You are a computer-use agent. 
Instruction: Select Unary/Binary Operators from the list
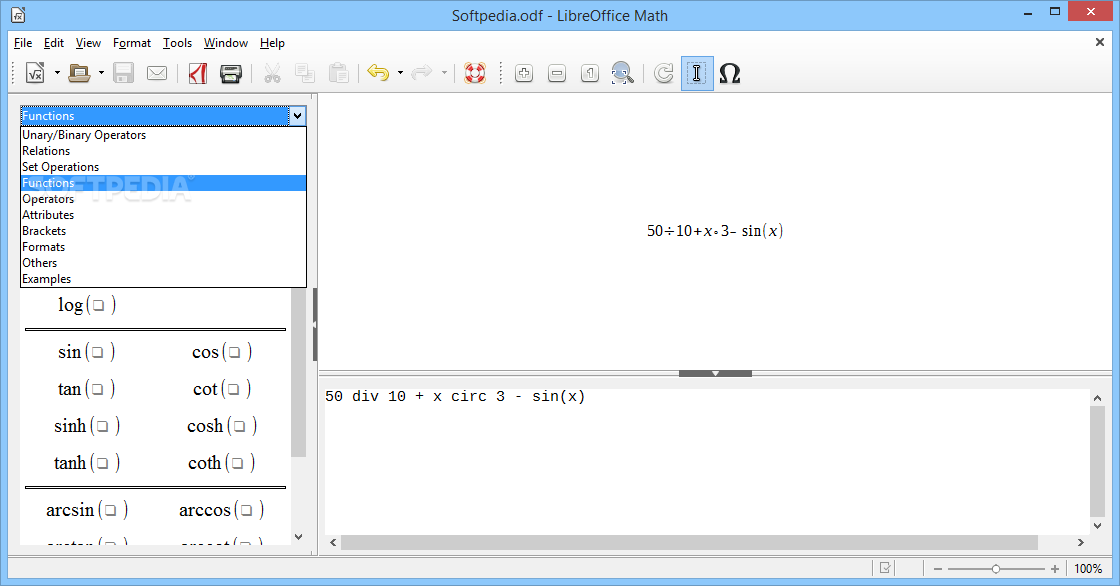(164, 135)
